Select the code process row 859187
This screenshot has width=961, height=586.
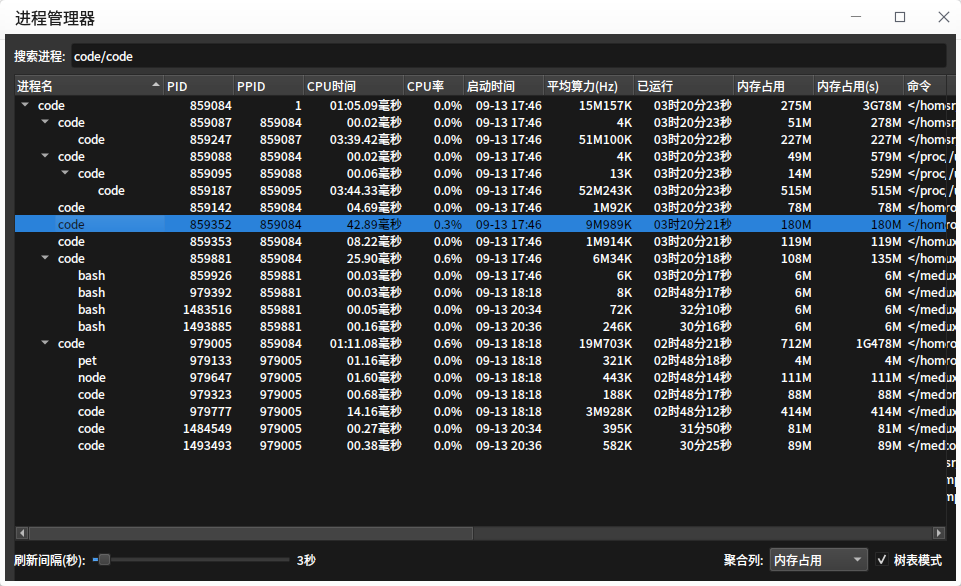[x=480, y=191]
